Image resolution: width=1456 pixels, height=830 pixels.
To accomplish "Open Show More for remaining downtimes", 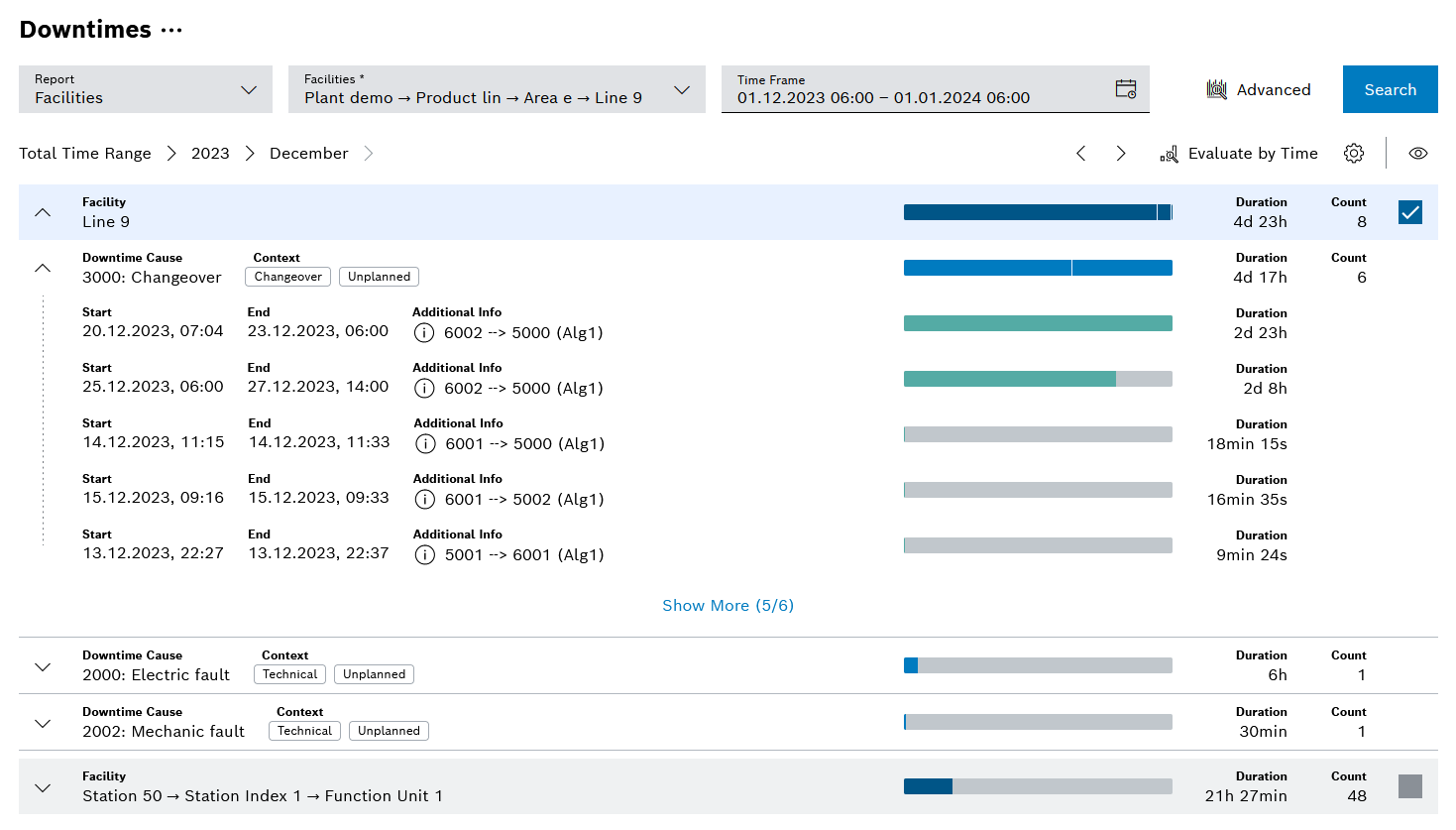I will pos(728,605).
